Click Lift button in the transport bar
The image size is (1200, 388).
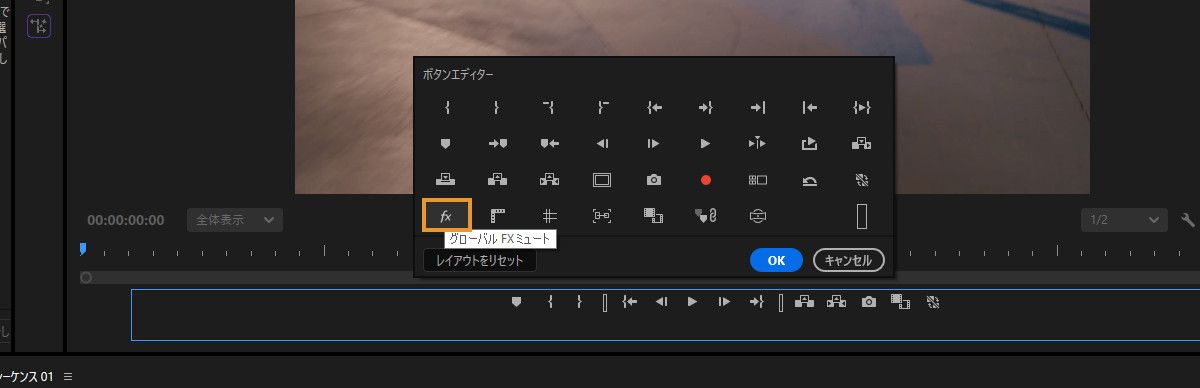(x=803, y=301)
